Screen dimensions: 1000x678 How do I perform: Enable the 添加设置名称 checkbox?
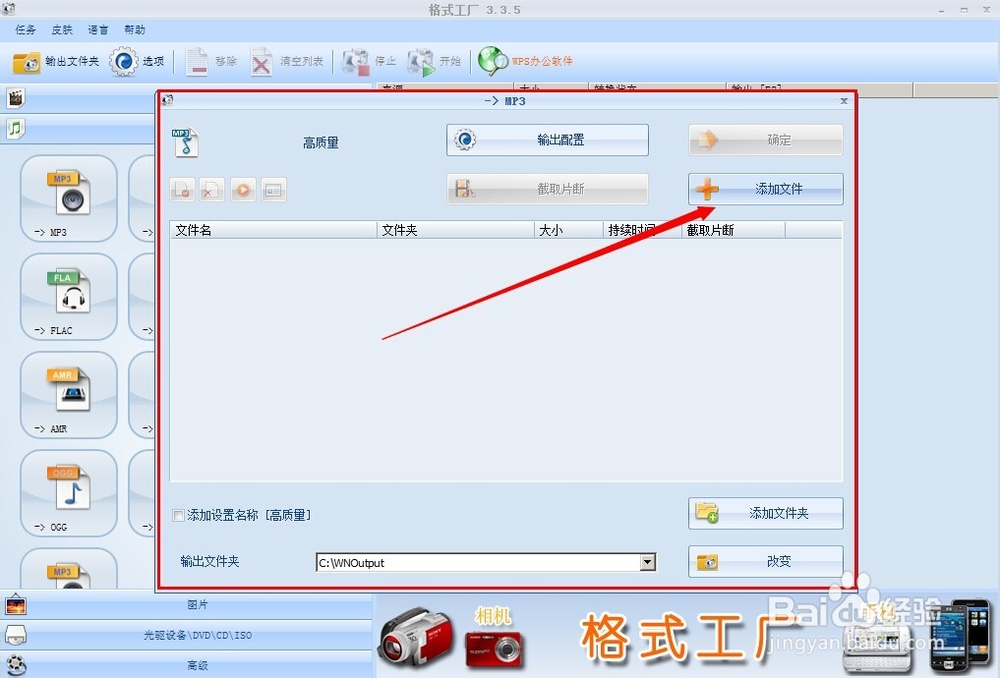point(178,514)
